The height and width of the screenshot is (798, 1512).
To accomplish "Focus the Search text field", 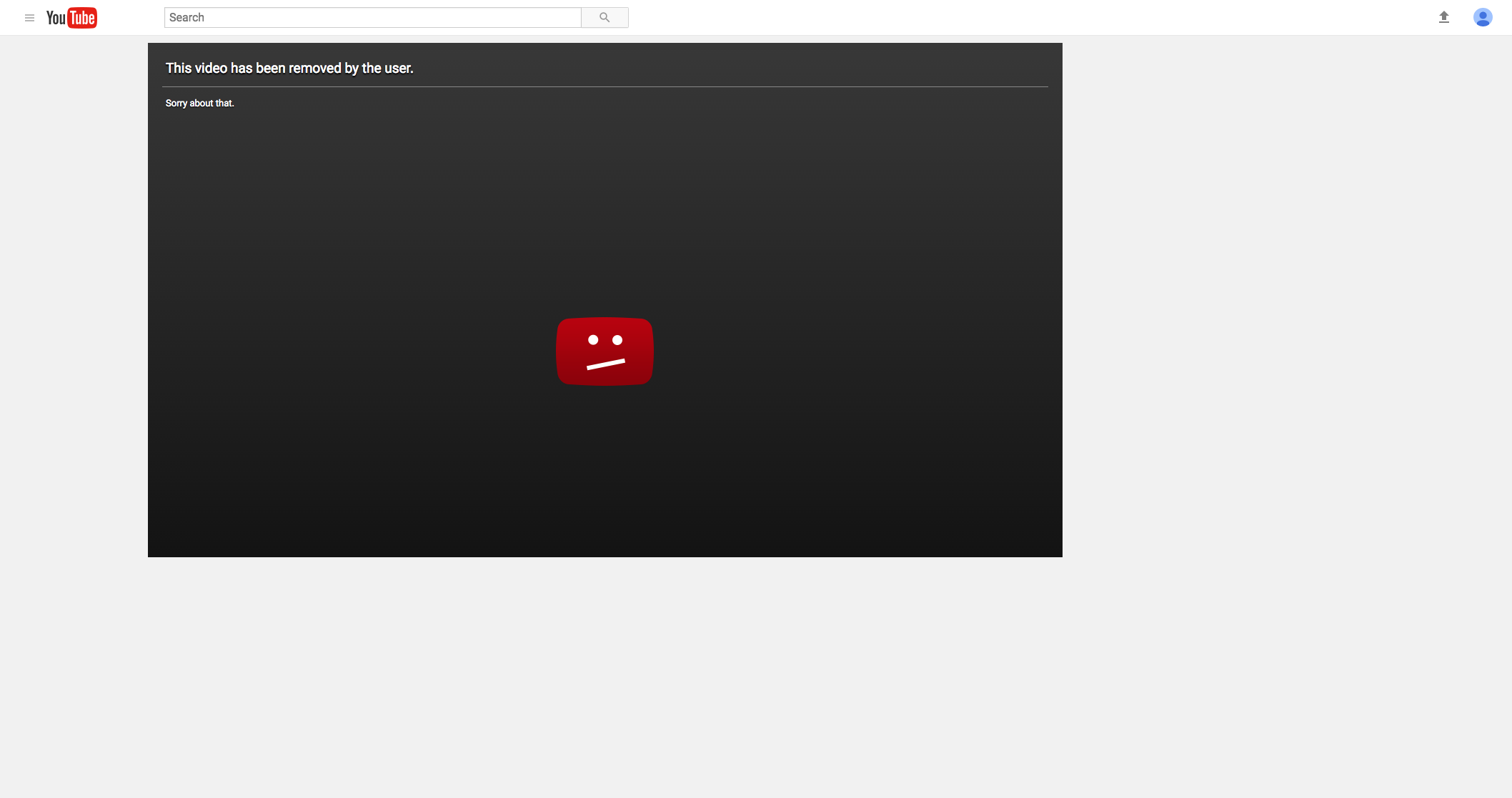I will tap(372, 18).
